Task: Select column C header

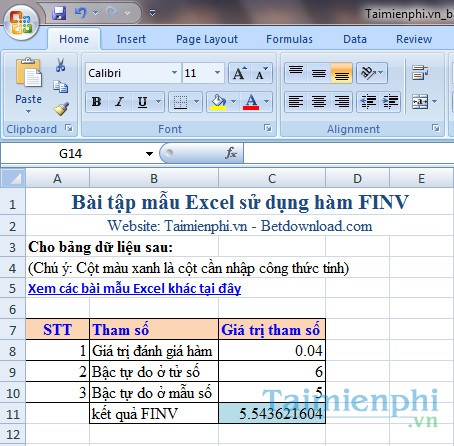Action: pos(272,178)
